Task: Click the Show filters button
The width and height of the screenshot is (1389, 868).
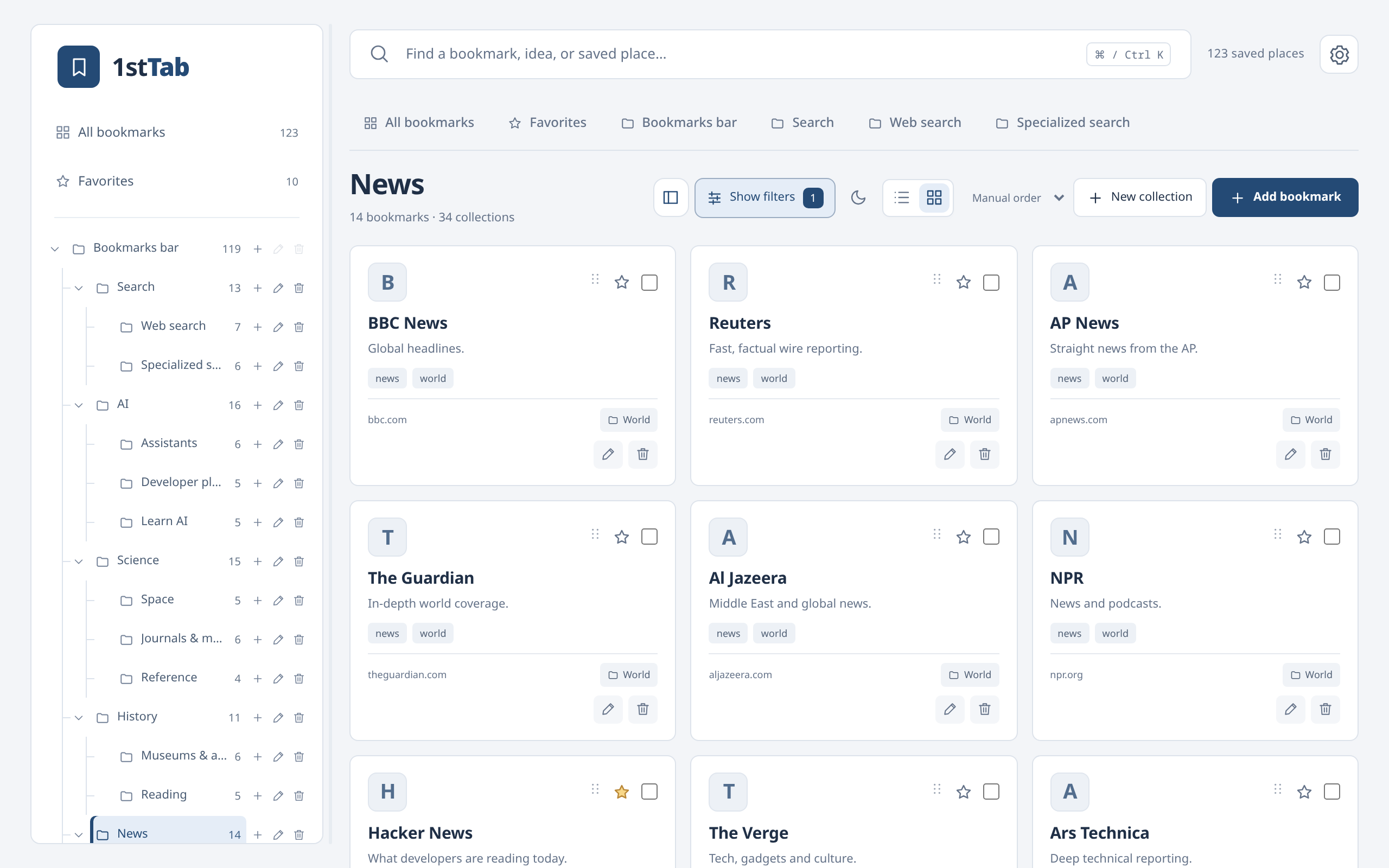Action: pyautogui.click(x=764, y=197)
